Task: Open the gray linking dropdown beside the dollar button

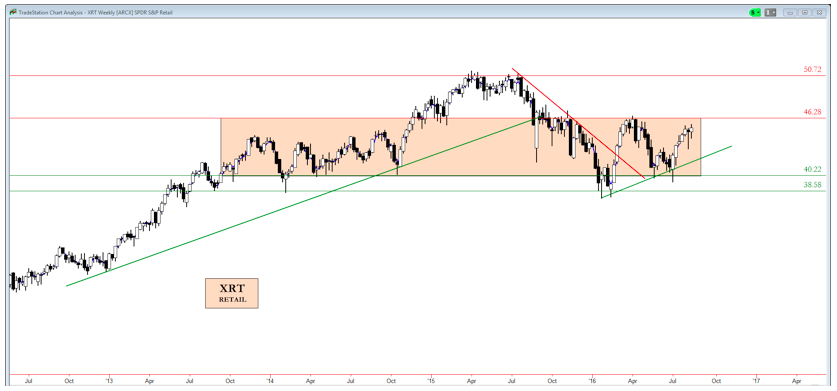Action: (770, 12)
